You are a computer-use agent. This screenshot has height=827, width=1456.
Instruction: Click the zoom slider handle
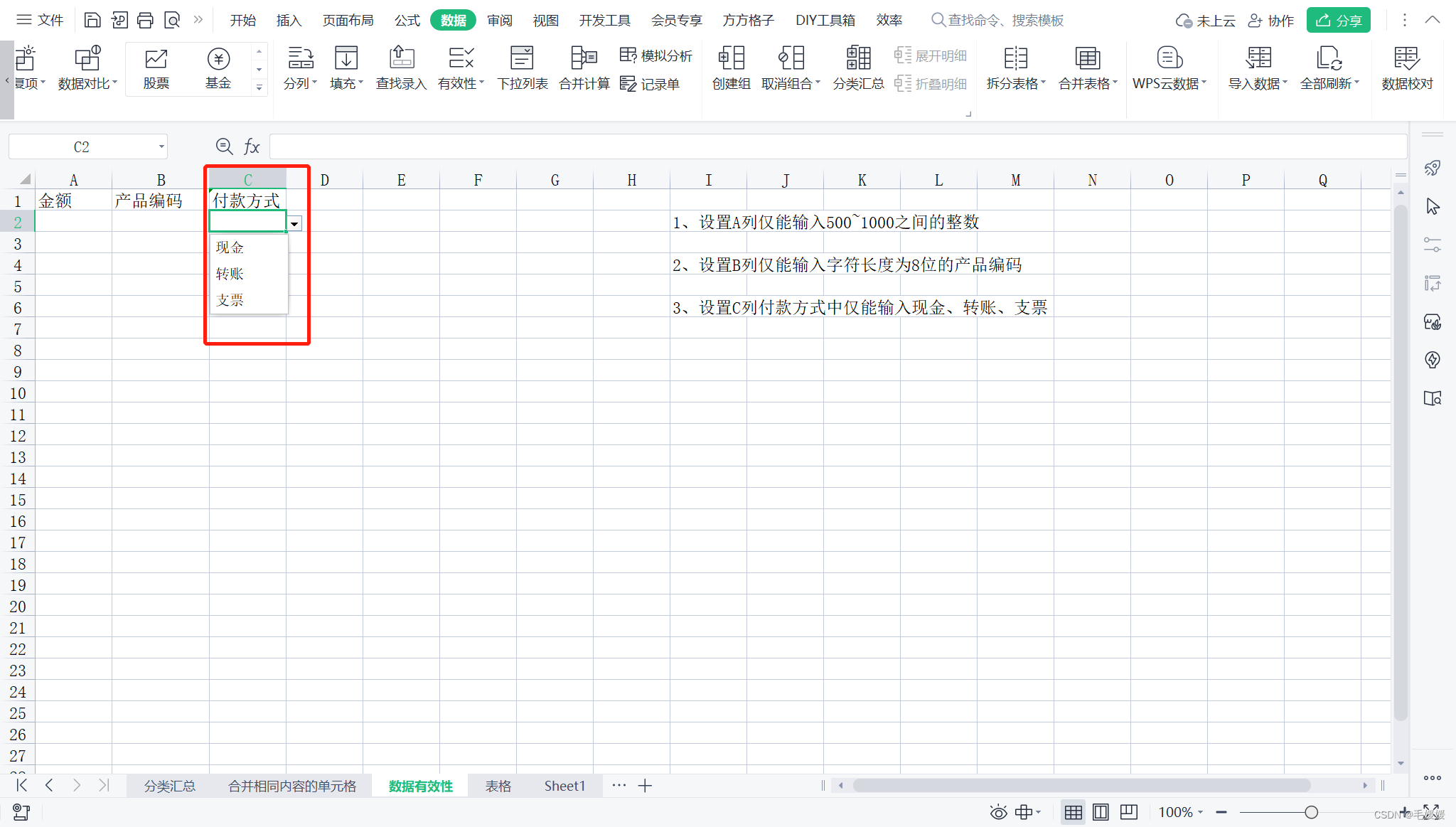1311,812
